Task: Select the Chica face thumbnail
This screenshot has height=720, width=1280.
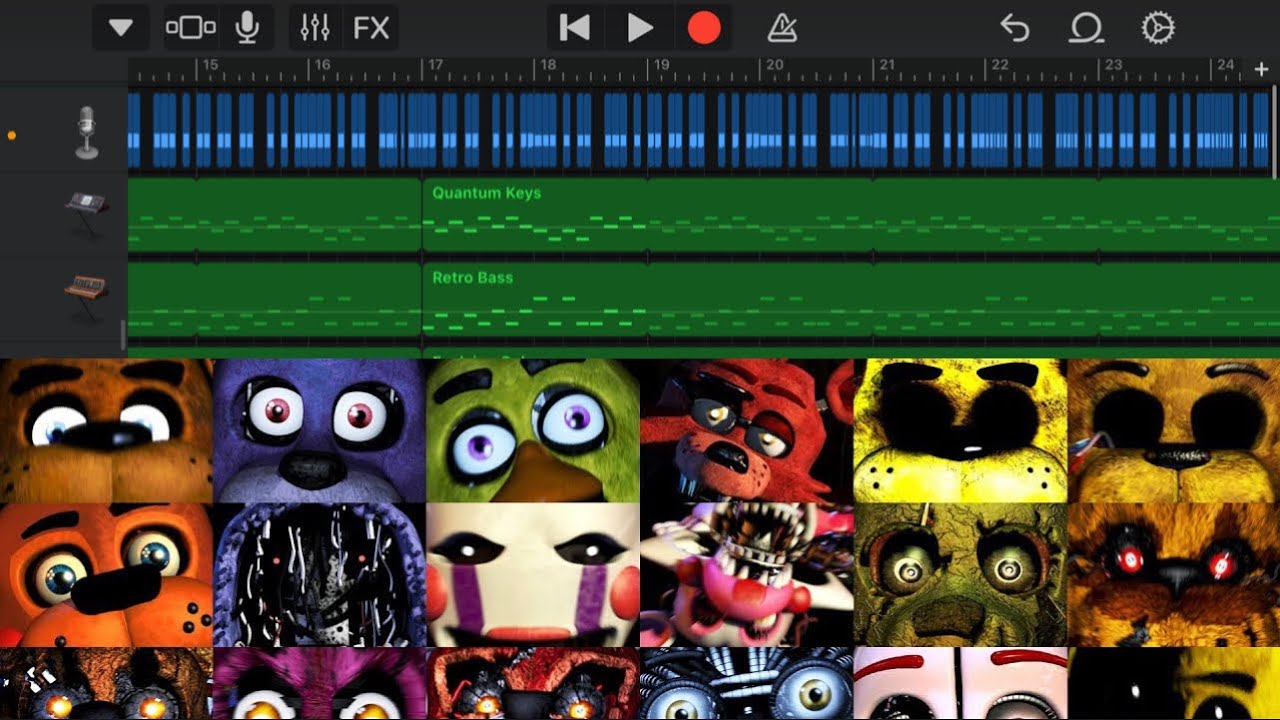Action: pyautogui.click(x=532, y=430)
